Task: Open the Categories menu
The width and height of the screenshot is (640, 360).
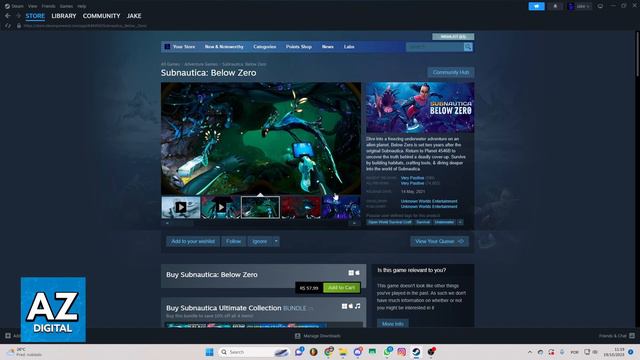Action: tap(264, 47)
